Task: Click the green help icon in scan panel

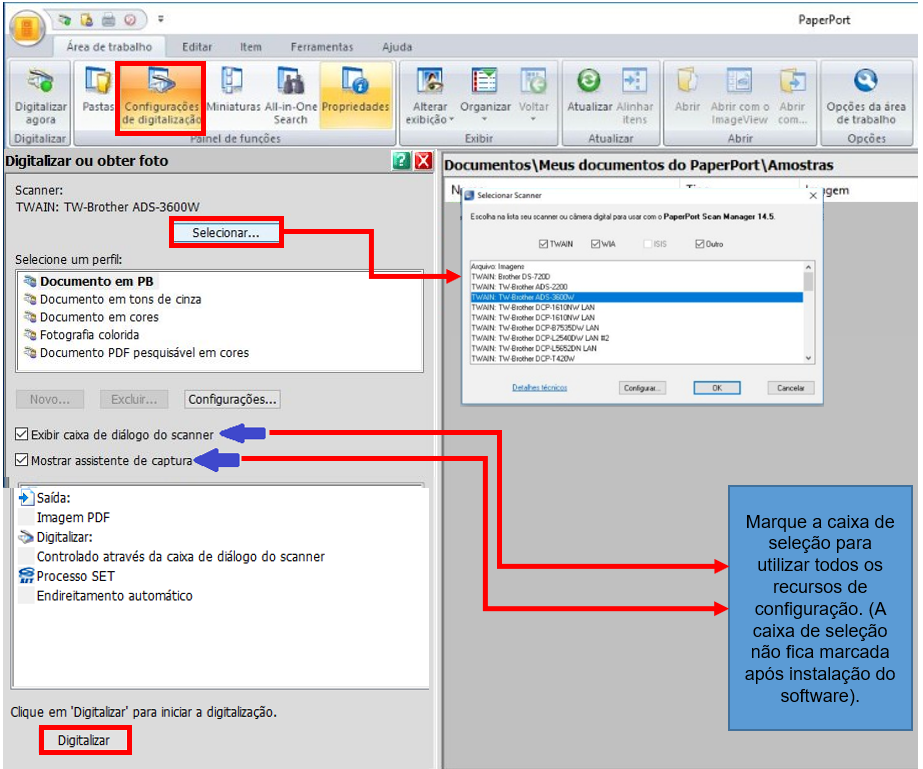Action: point(401,160)
